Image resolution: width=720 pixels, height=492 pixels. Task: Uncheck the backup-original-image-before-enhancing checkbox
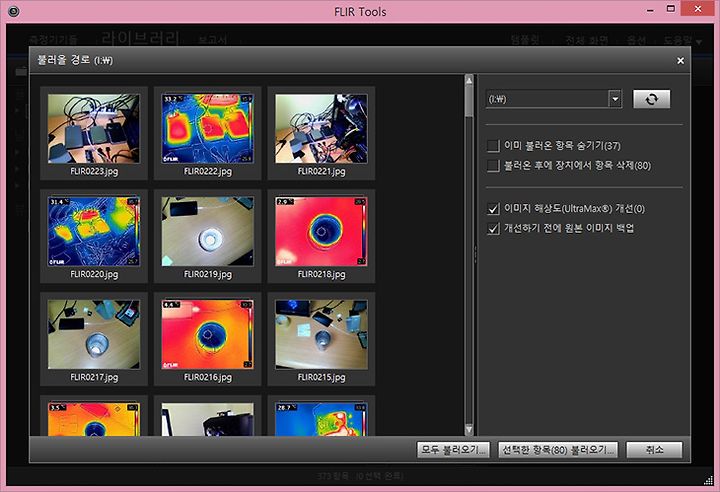coord(493,228)
